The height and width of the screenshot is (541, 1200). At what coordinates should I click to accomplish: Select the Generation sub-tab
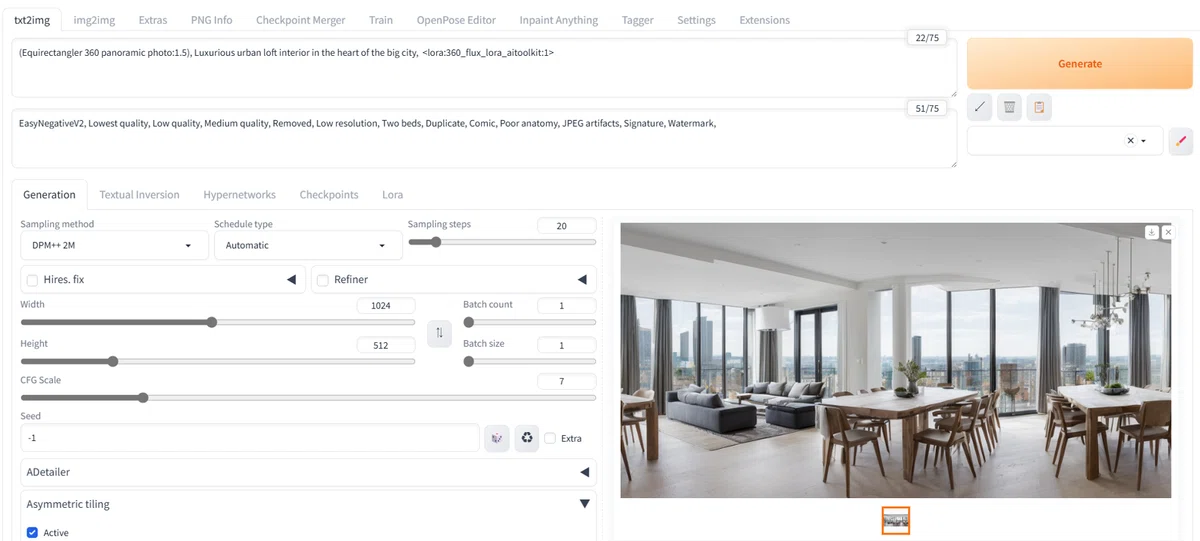pos(49,195)
